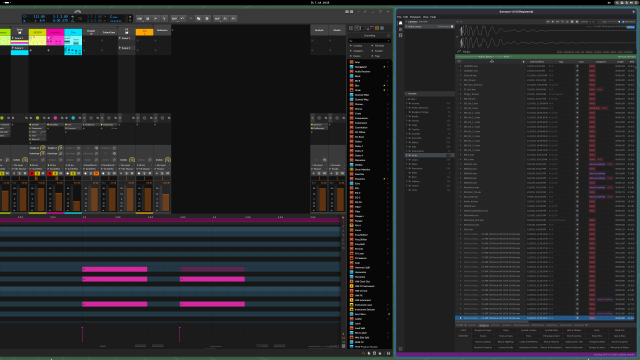Click the play button in Sononym's transport
This screenshot has width=640, height=360.
[553, 22]
